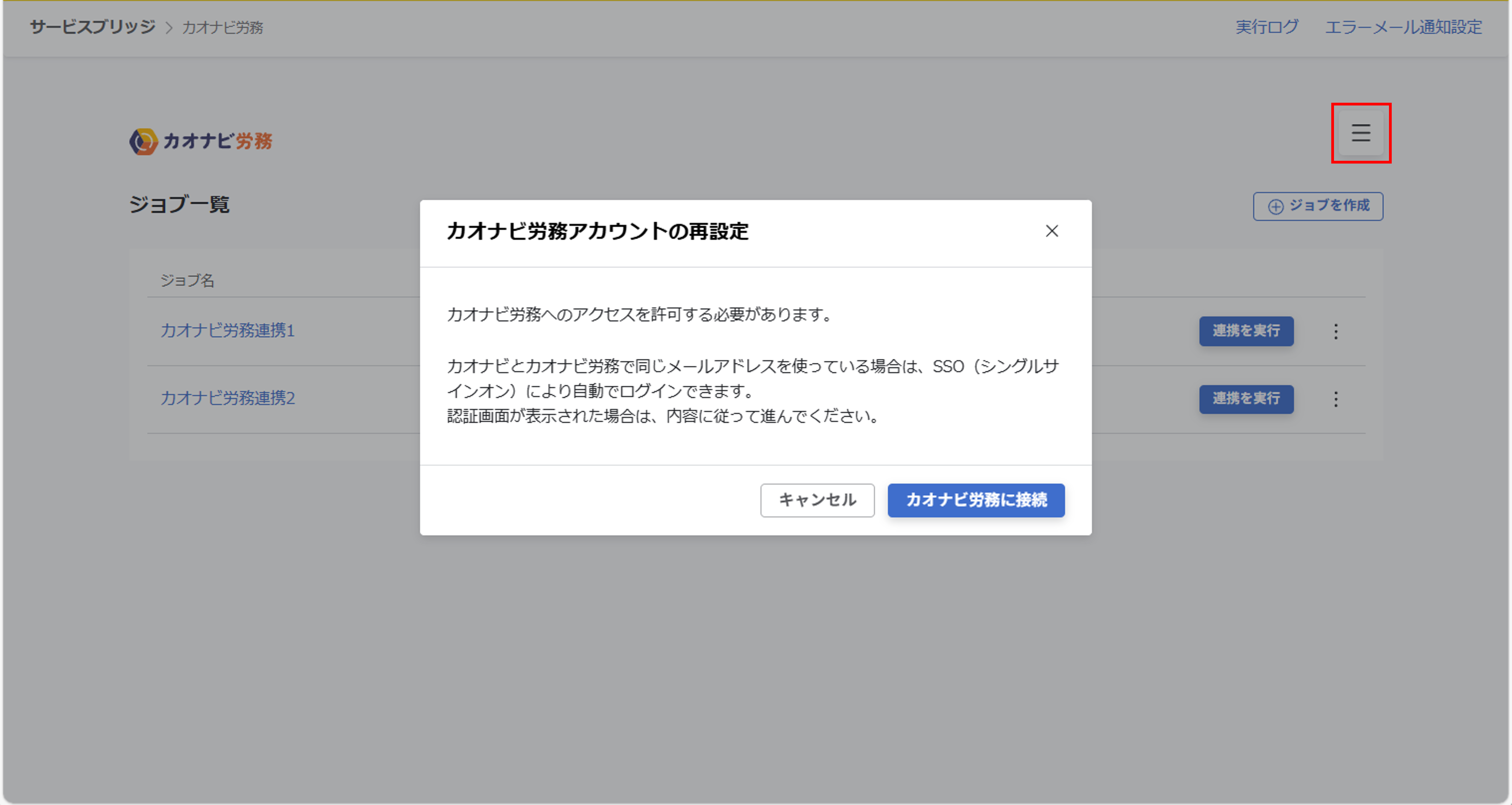This screenshot has height=805, width=1512.
Task: Run the カオナビ労務連携2 job via 連携を実行
Action: tap(1246, 400)
